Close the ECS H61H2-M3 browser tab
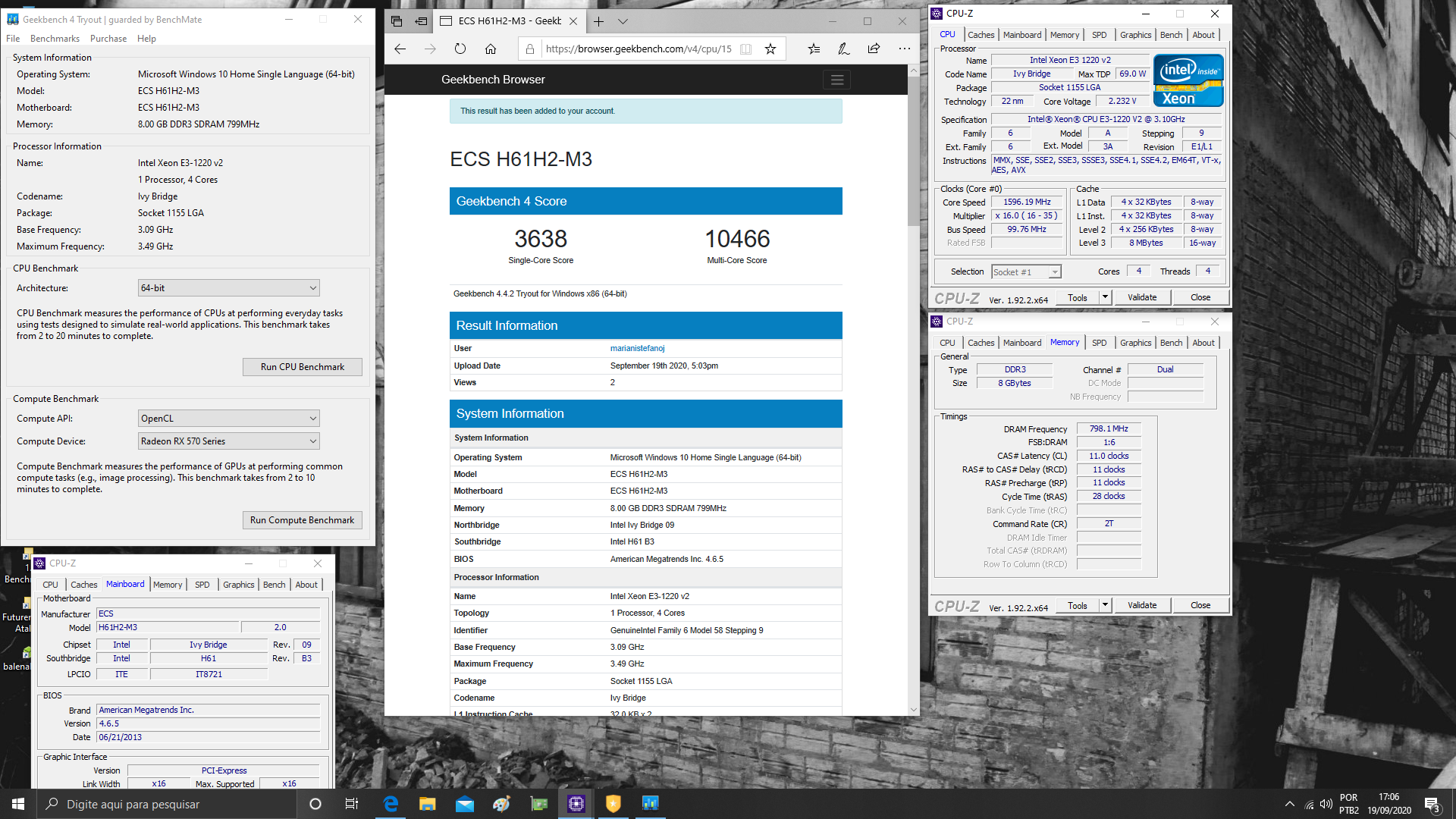1456x819 pixels. tap(573, 21)
